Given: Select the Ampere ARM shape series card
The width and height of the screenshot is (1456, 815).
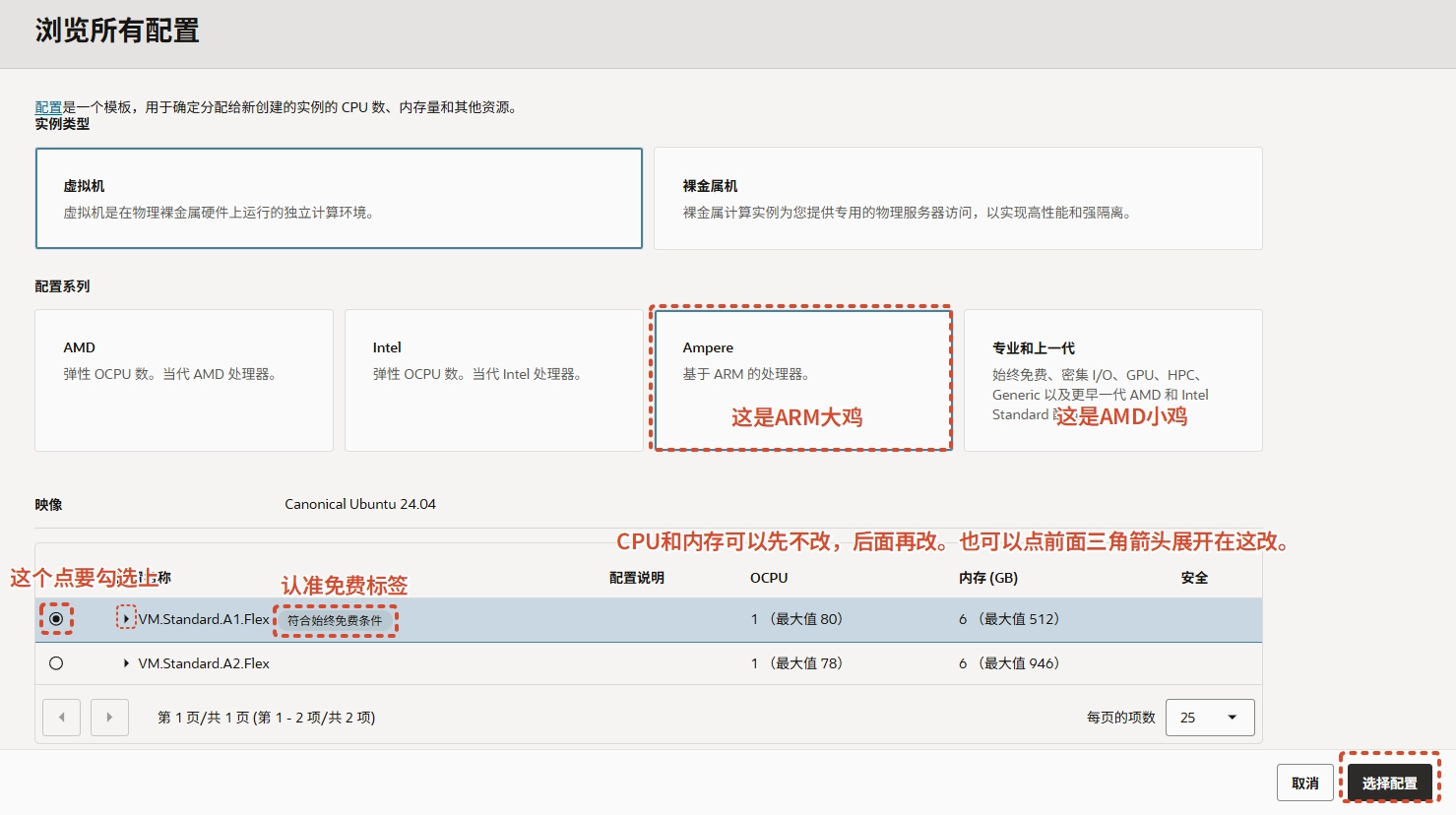Looking at the screenshot, I should click(800, 380).
